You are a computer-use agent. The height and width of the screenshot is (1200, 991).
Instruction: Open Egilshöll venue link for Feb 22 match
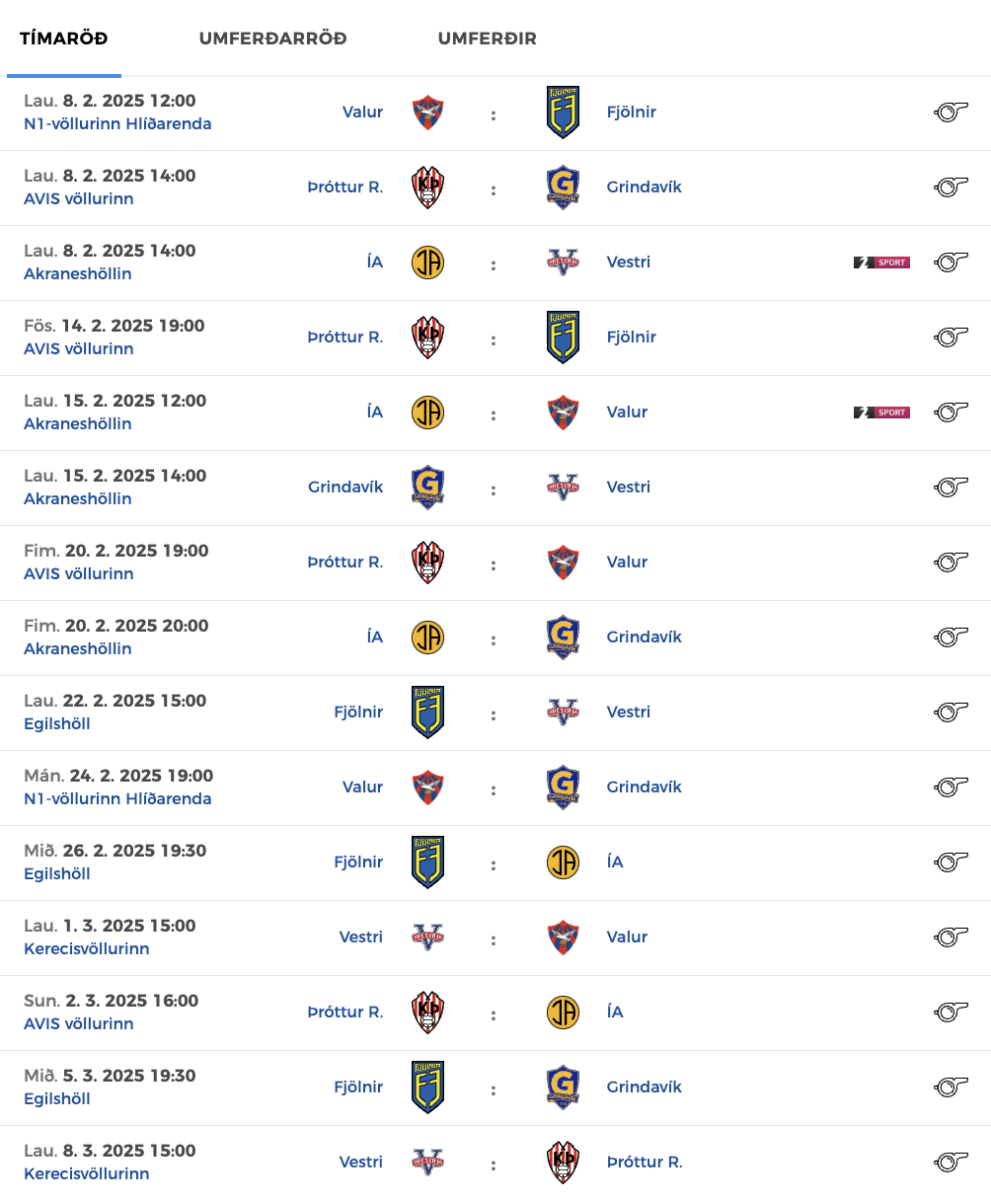[x=57, y=724]
